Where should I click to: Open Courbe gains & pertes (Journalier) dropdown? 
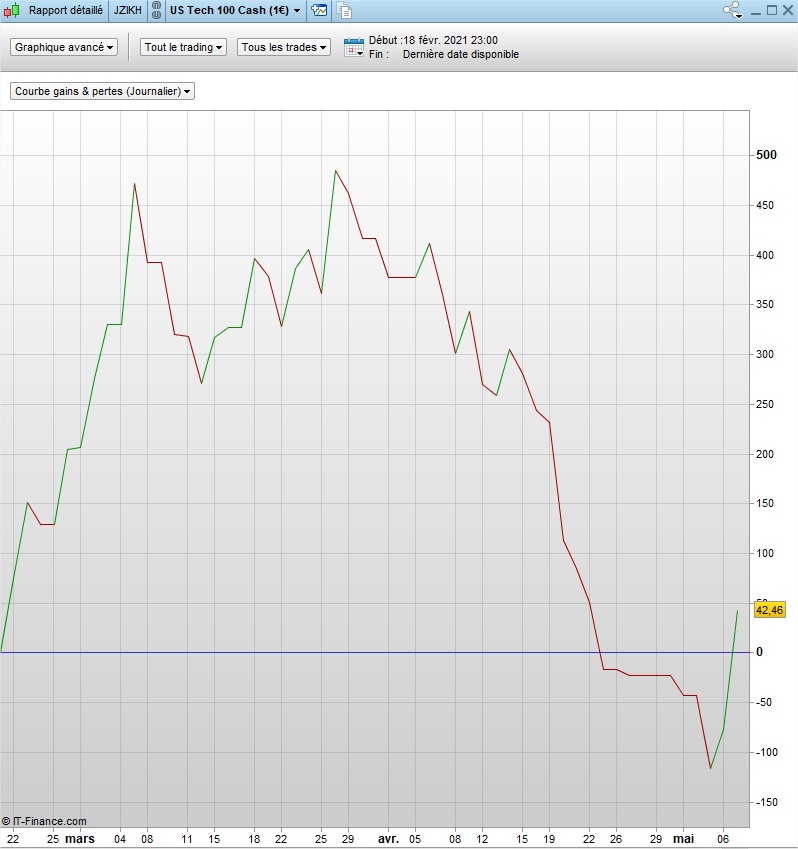(x=102, y=91)
